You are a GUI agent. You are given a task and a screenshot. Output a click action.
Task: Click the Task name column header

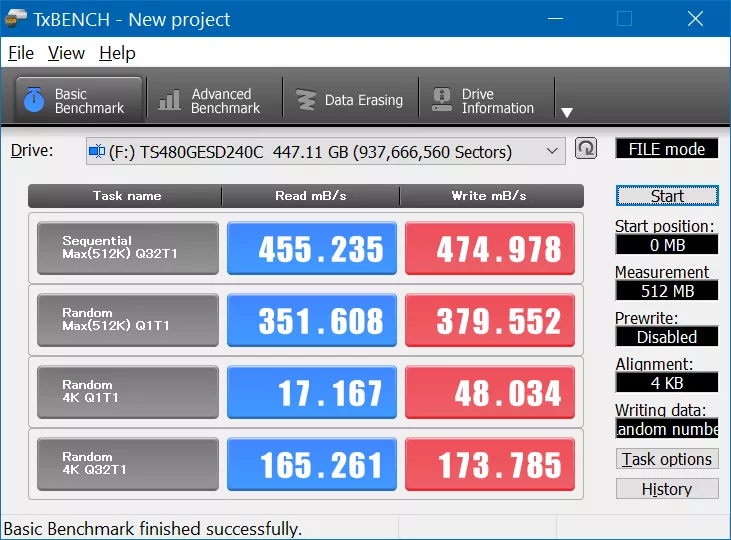pos(126,196)
